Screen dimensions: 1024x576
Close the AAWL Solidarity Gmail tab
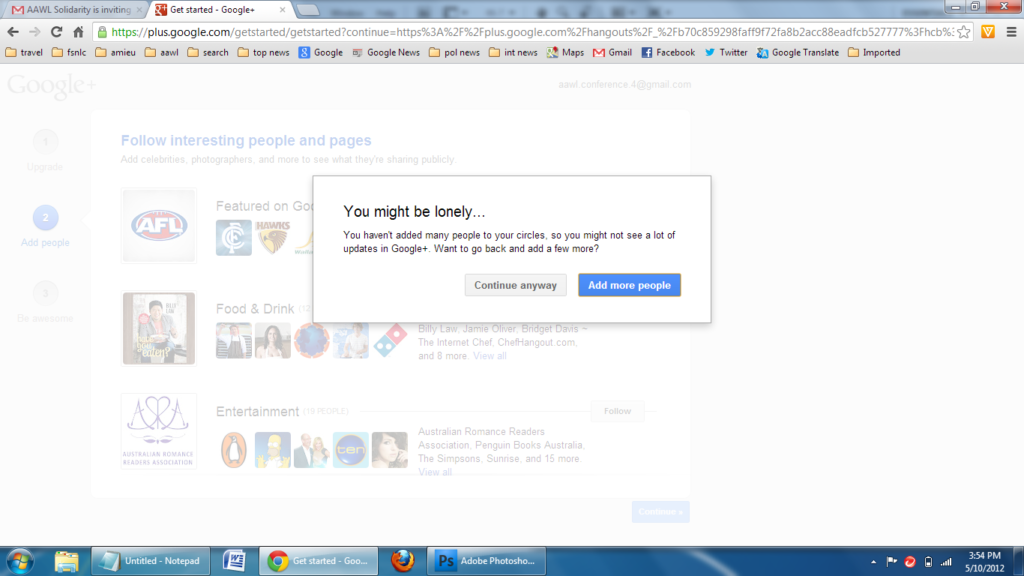[139, 10]
